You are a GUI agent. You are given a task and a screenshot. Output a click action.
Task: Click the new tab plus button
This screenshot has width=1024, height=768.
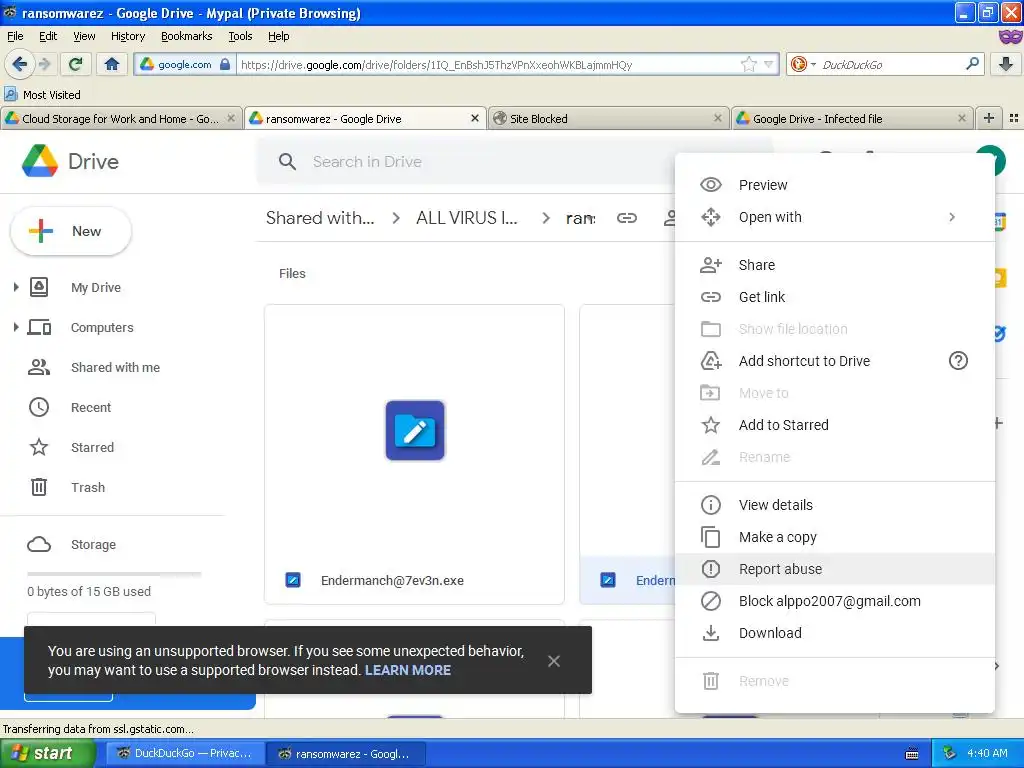click(x=989, y=118)
